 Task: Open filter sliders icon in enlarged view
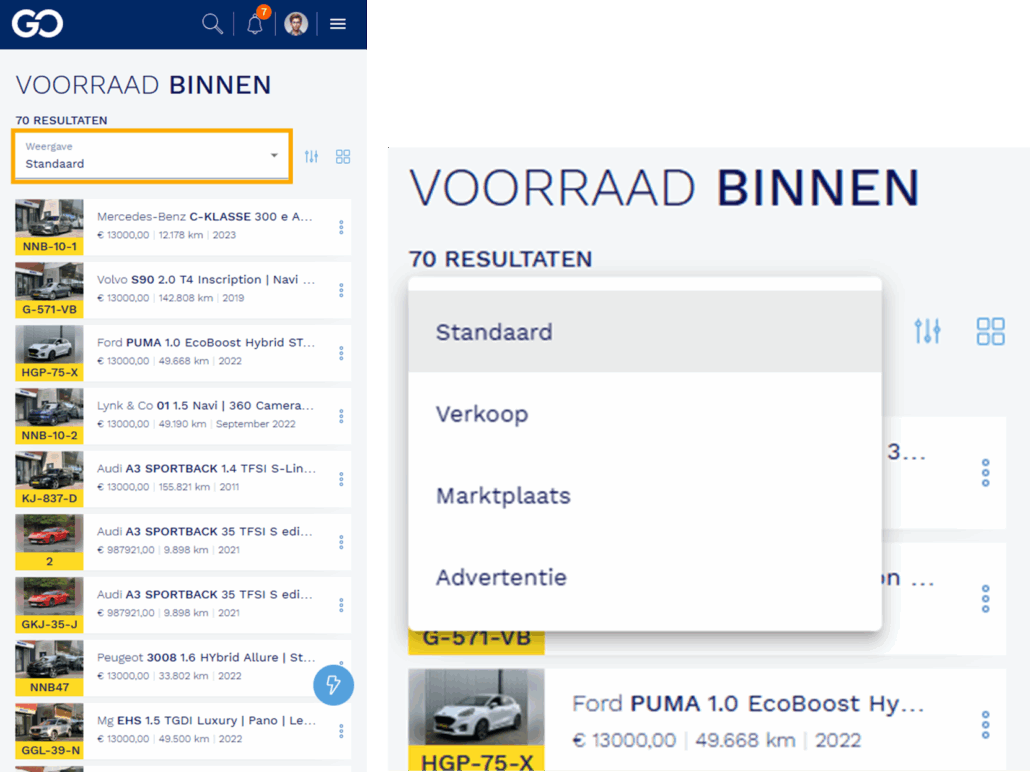[928, 331]
